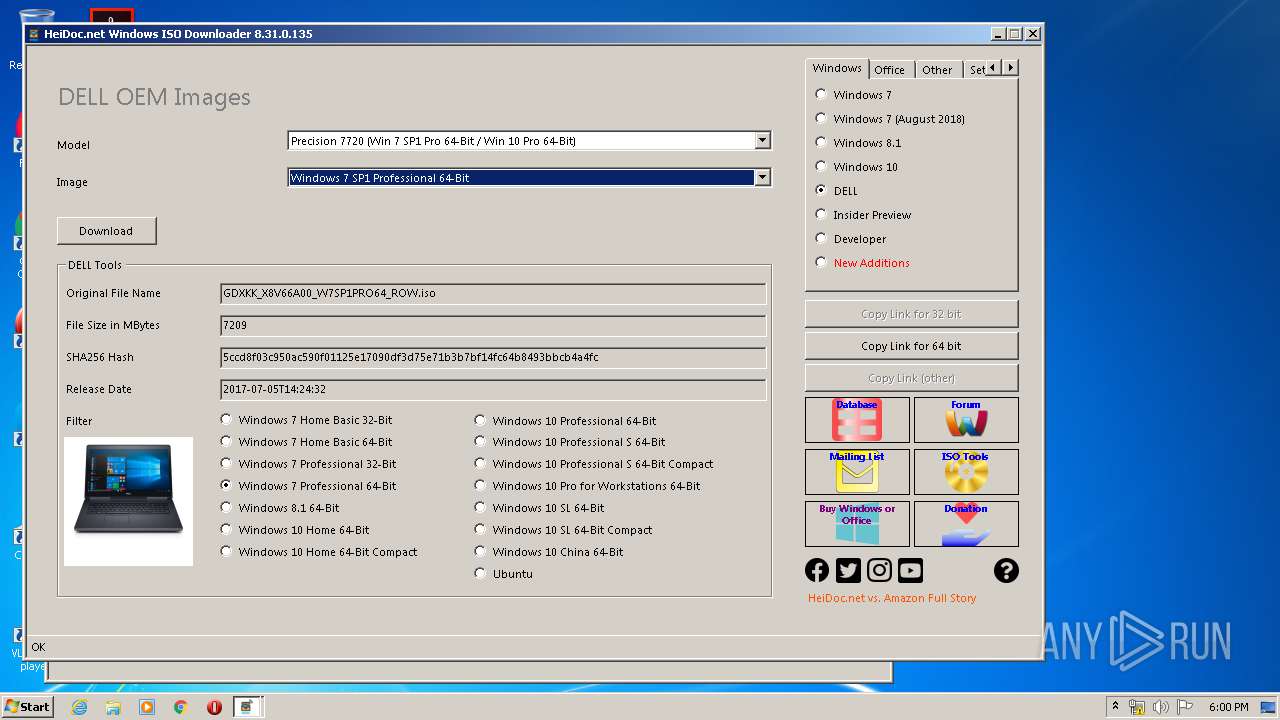Image resolution: width=1280 pixels, height=720 pixels.
Task: Click the Release Date field
Action: [x=493, y=389]
